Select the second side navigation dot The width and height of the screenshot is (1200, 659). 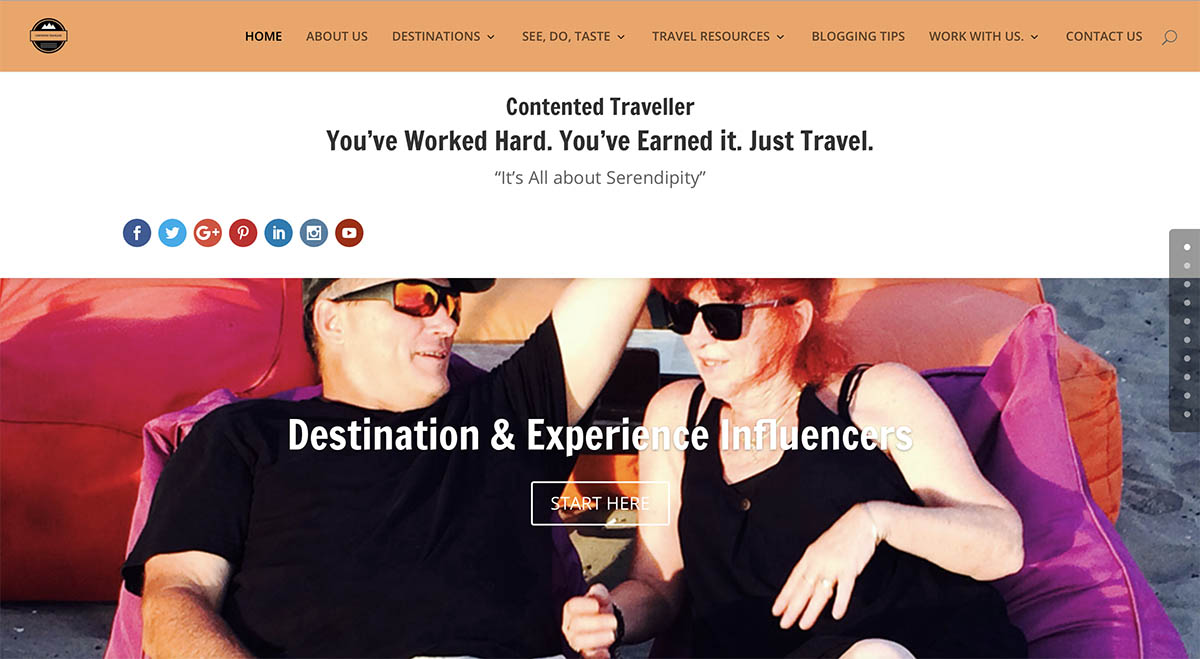[x=1187, y=265]
